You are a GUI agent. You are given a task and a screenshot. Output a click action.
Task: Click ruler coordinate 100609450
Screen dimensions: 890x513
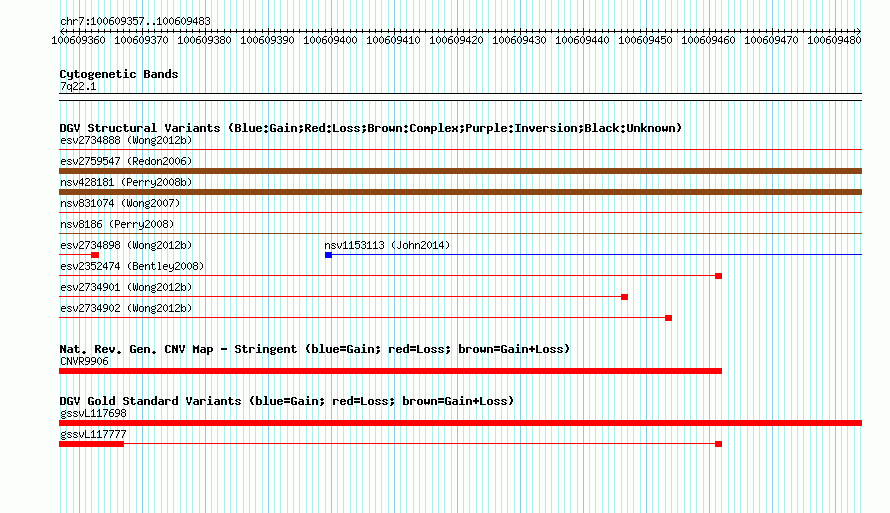[x=645, y=40]
